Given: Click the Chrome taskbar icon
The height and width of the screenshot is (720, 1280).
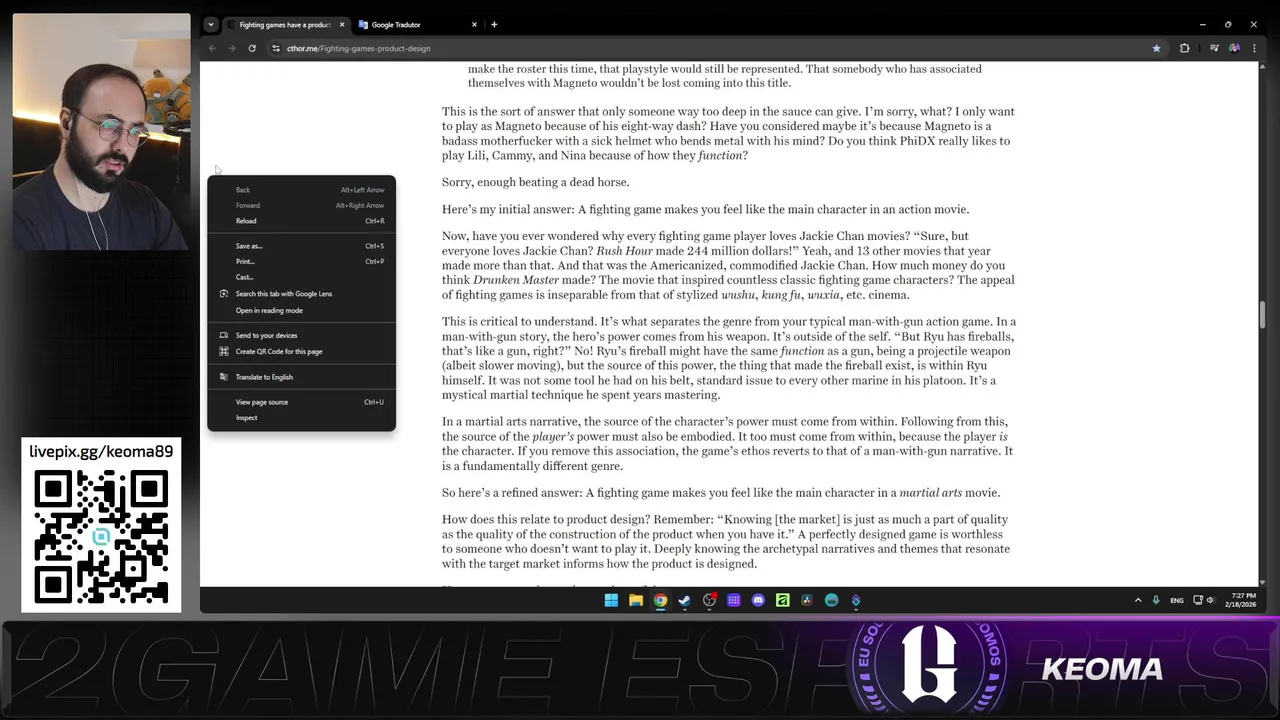Looking at the screenshot, I should (660, 600).
